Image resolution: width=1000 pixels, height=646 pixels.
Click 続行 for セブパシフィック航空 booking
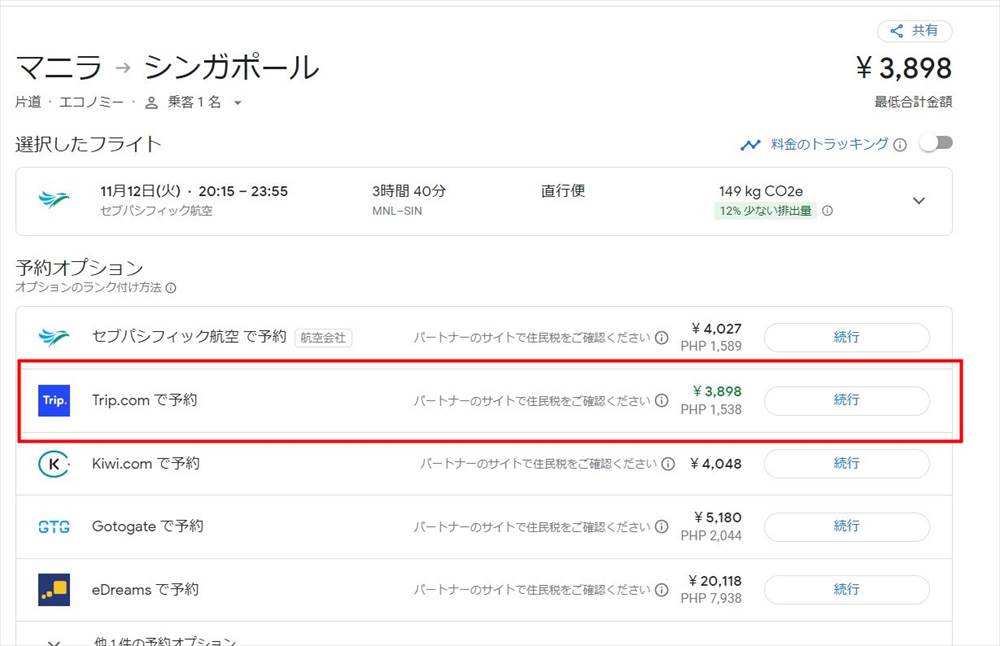pyautogui.click(x=846, y=338)
